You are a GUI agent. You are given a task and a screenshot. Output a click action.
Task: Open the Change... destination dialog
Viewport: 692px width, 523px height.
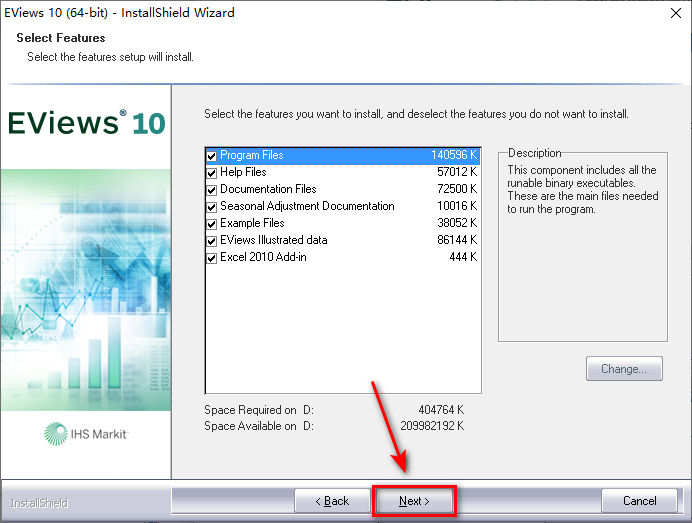point(624,369)
